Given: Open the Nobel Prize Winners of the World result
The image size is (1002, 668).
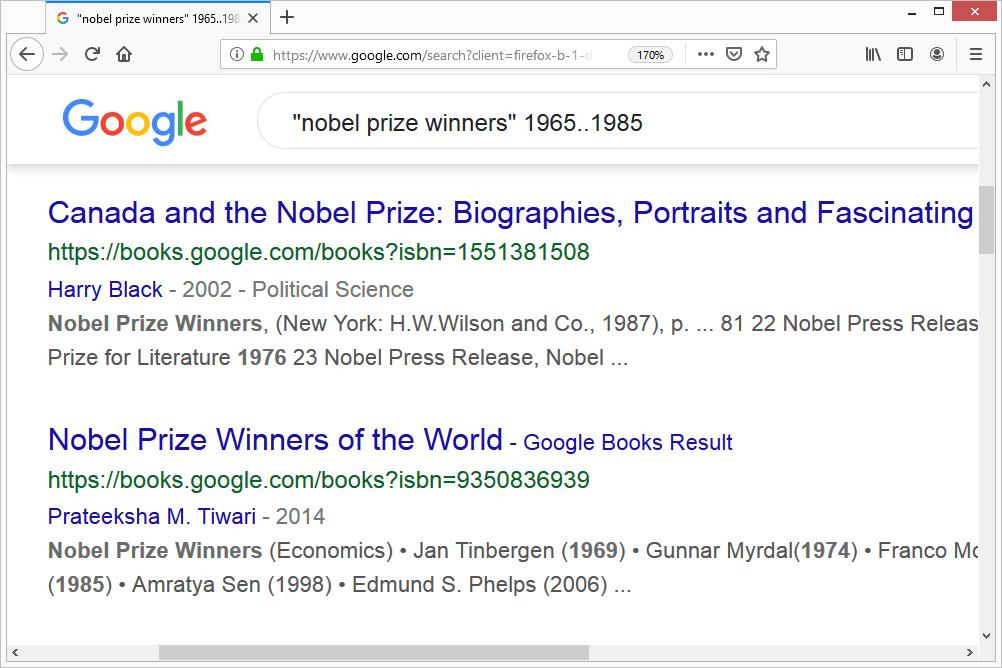Looking at the screenshot, I should click(x=275, y=440).
